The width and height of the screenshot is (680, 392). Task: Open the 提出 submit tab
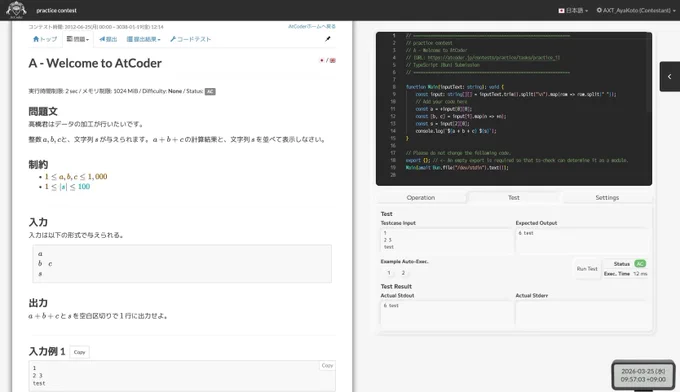point(108,39)
